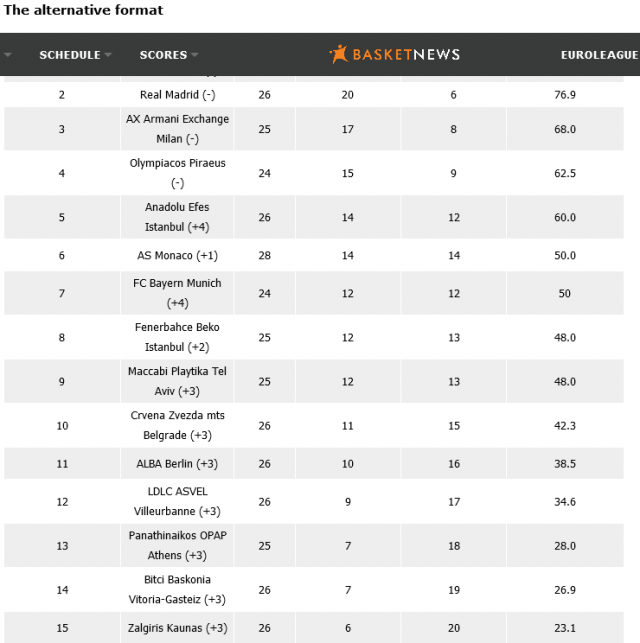This screenshot has width=640, height=643.
Task: Expand the Schedule dropdown arrow
Action: click(108, 55)
